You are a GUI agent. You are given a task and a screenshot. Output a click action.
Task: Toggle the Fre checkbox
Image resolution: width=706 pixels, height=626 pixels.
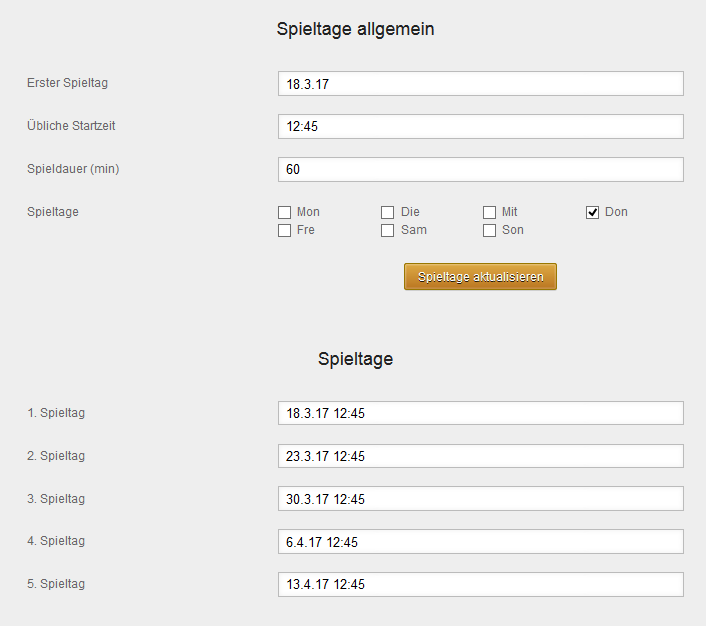(x=285, y=231)
